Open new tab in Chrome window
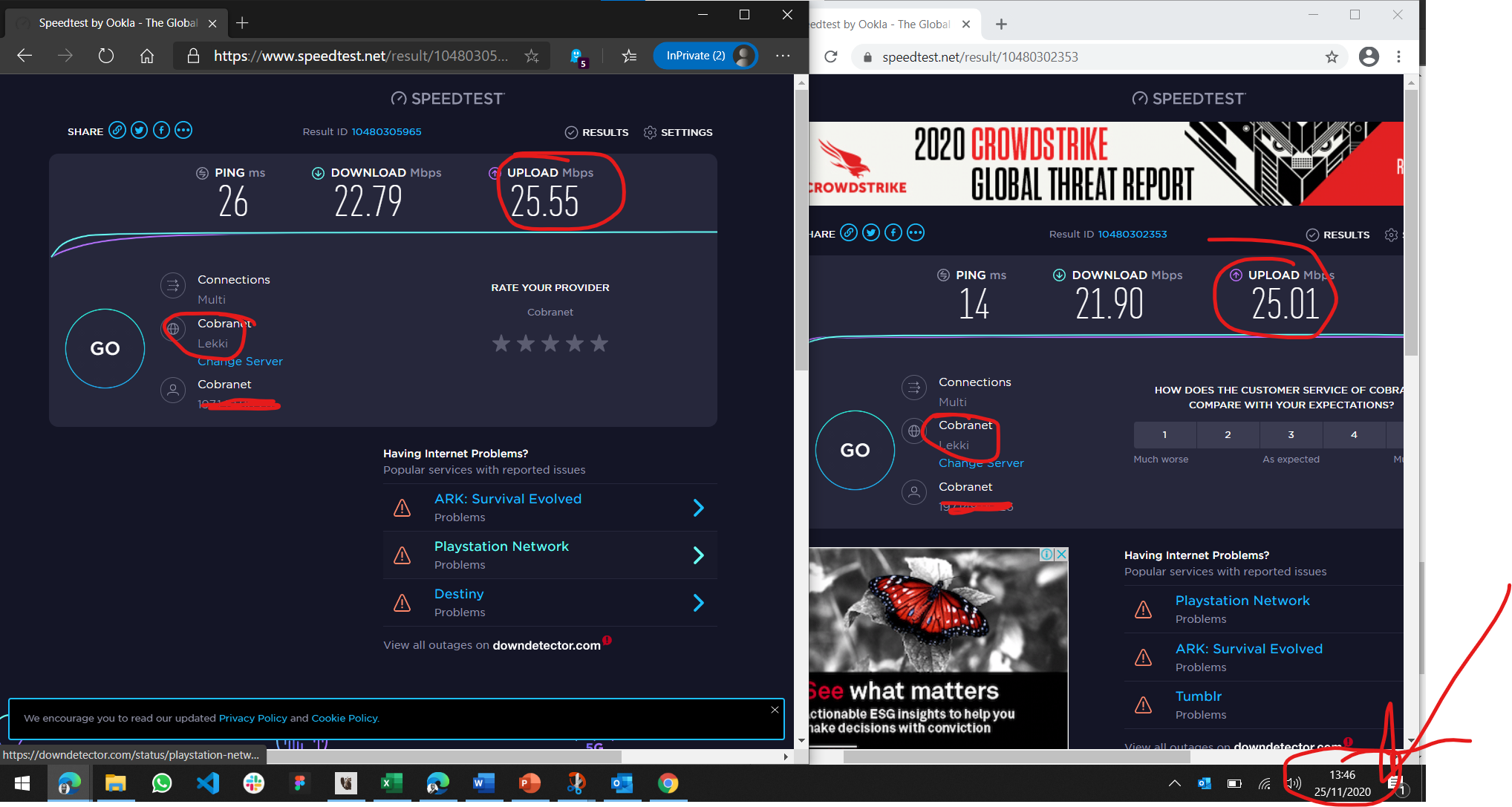 [1001, 24]
